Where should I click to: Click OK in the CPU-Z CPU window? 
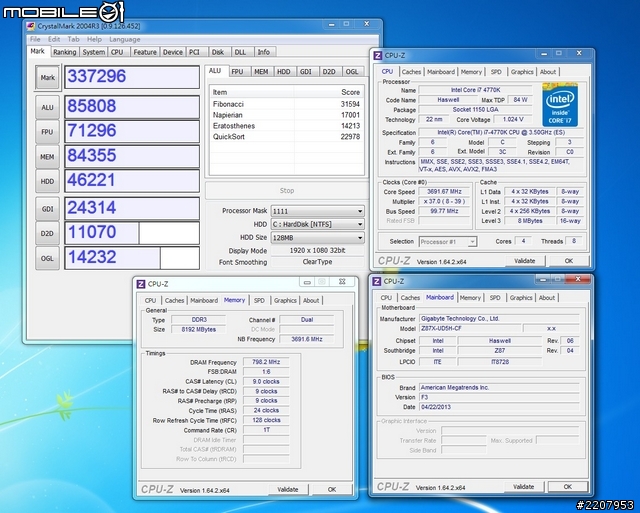click(x=569, y=261)
